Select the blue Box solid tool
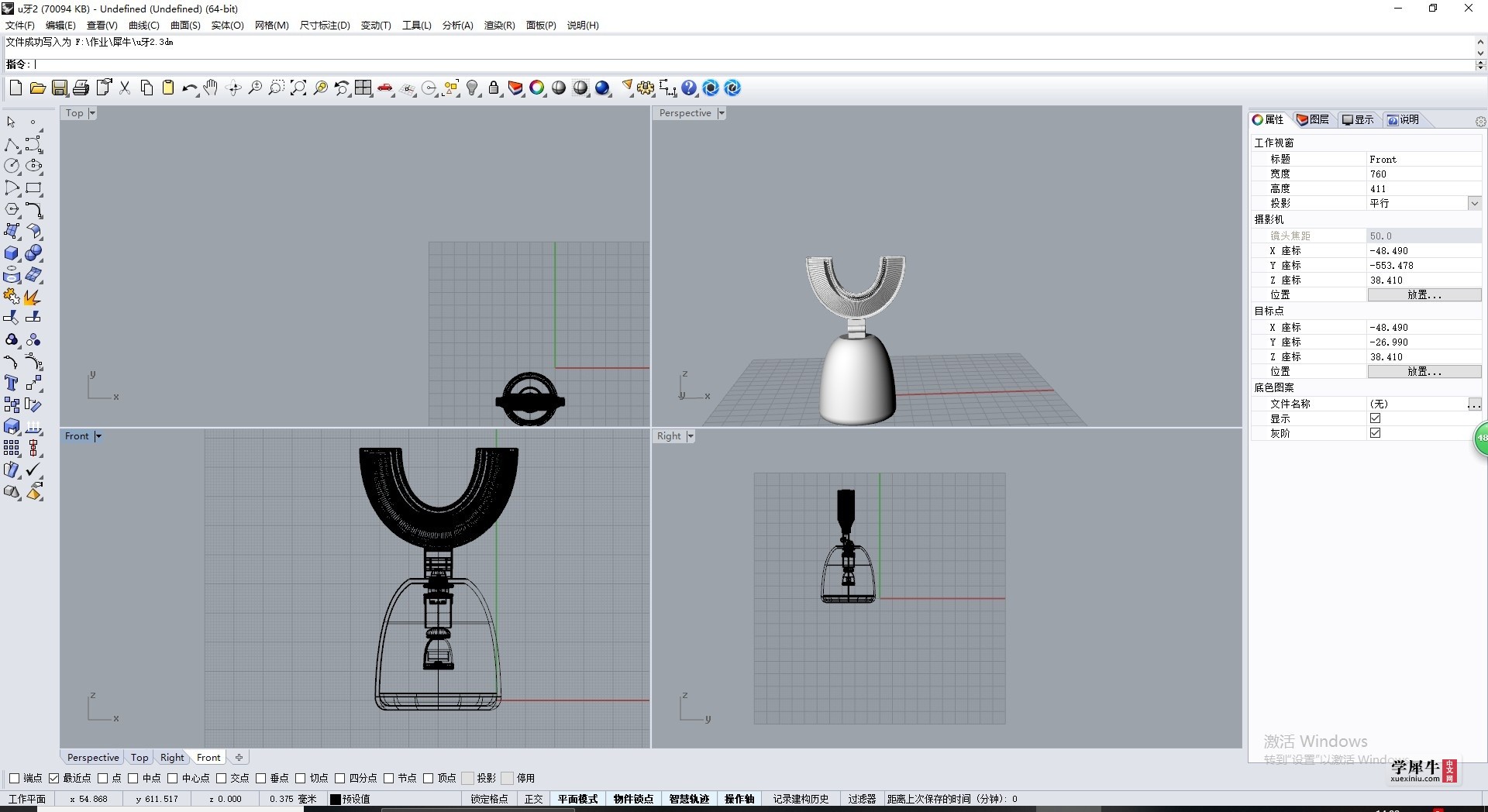 tap(12, 253)
